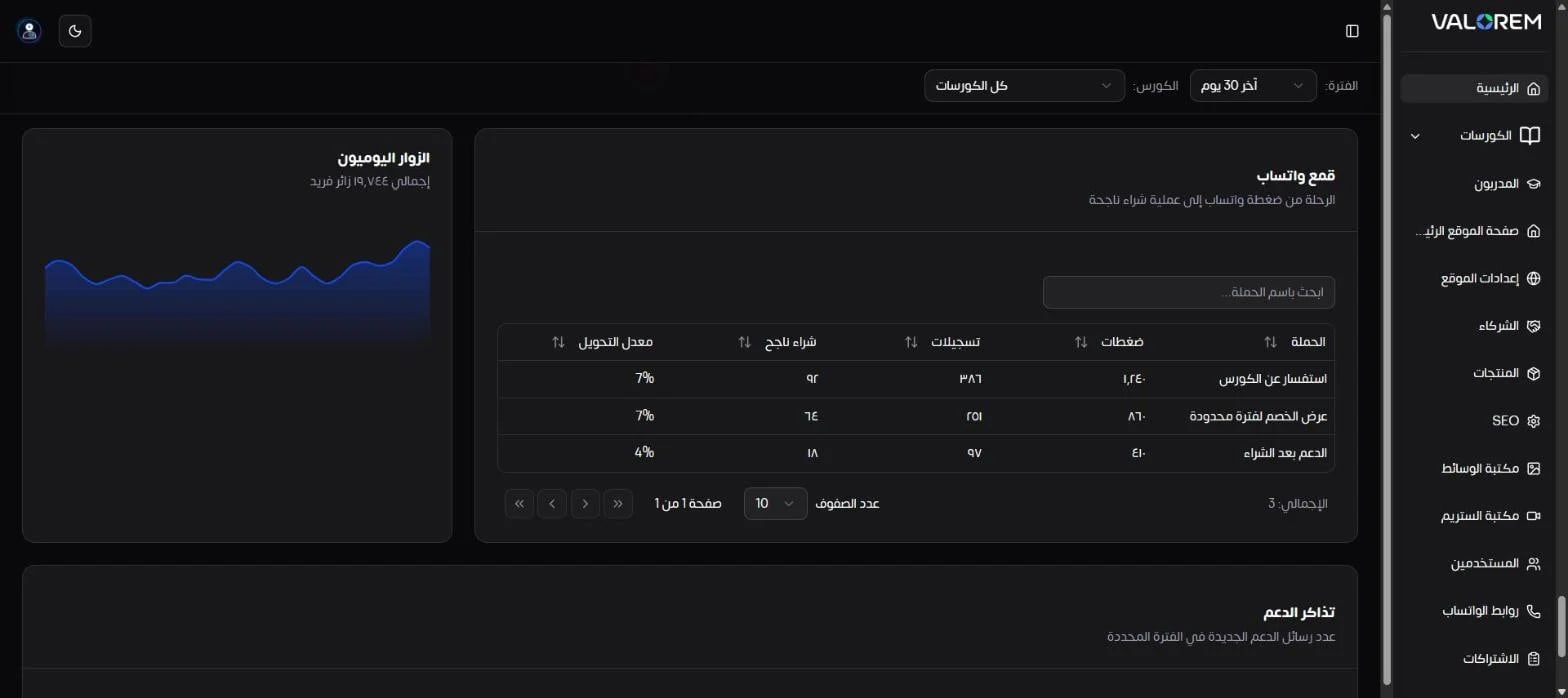The width and height of the screenshot is (1568, 698).
Task: Select row عرض الخصم لفترة محدودة
Action: [x=915, y=416]
